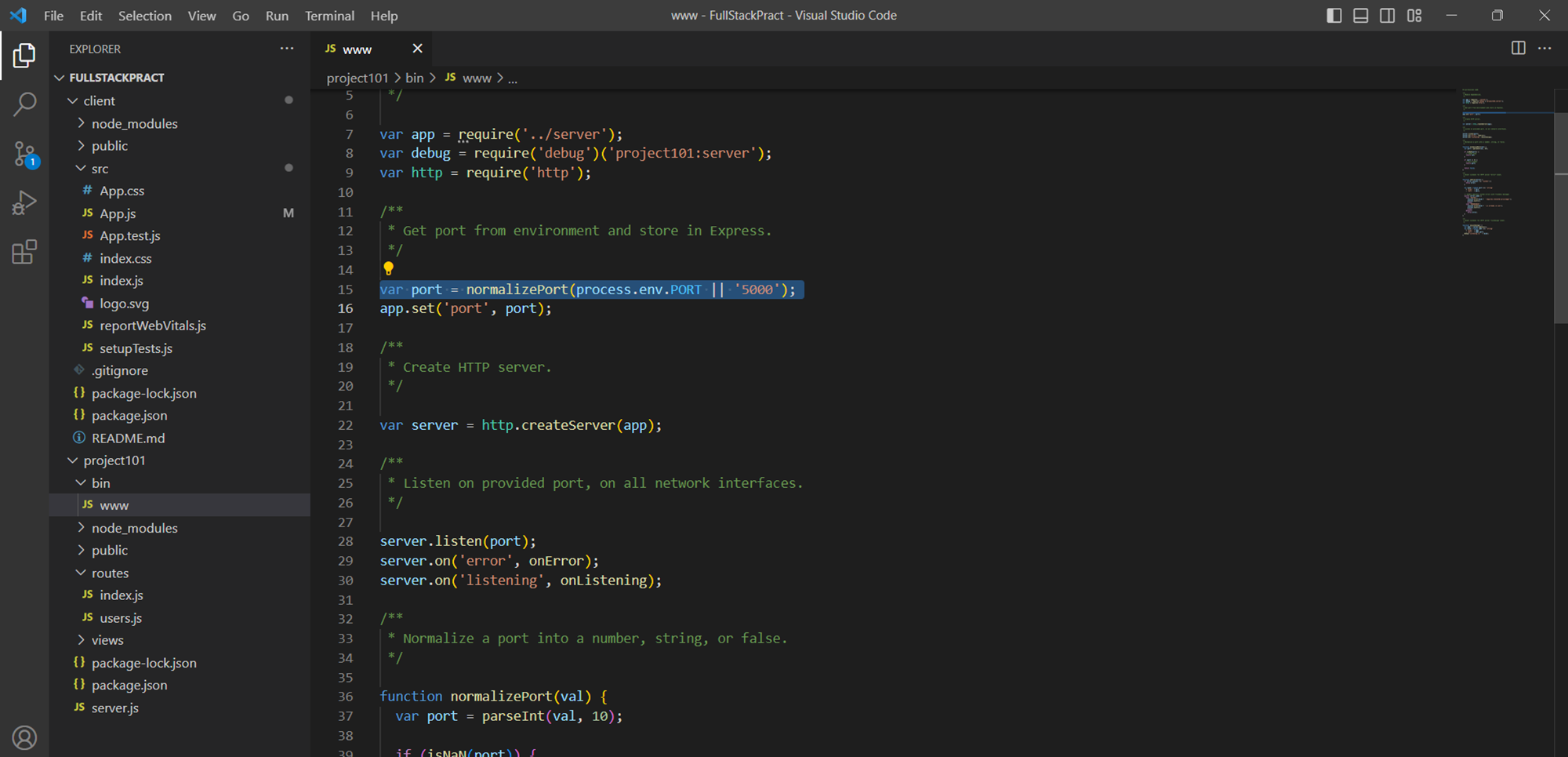Customize layout icon in title bar
Screen dimensions: 1568x757
[1414, 16]
